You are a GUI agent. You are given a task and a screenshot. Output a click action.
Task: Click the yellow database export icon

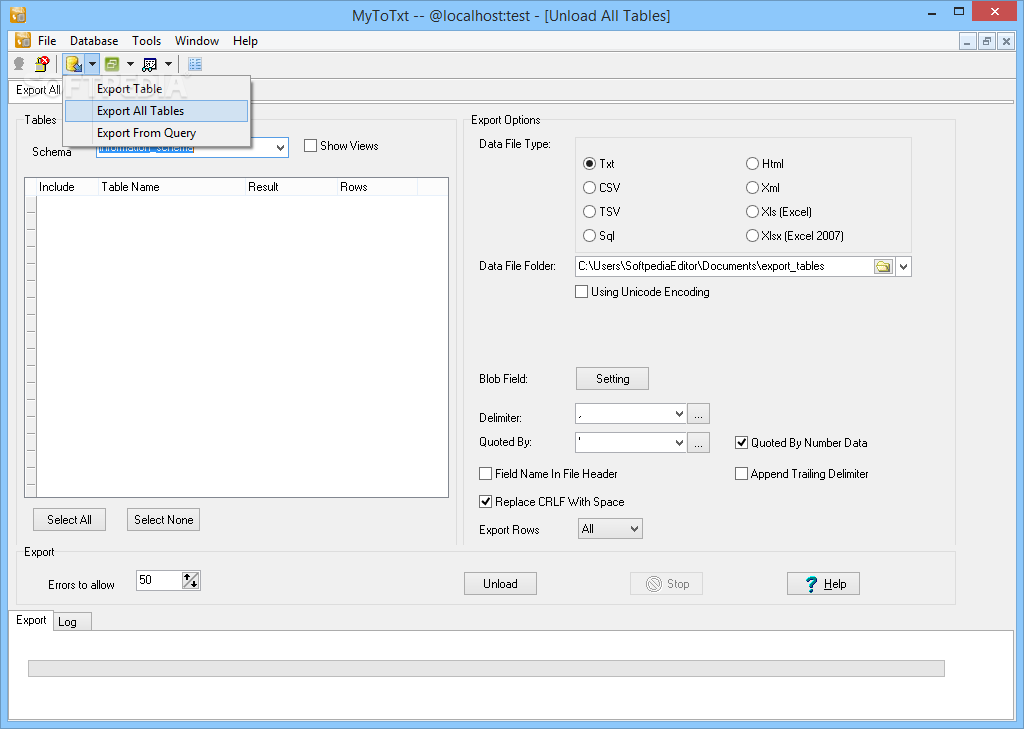tap(74, 64)
